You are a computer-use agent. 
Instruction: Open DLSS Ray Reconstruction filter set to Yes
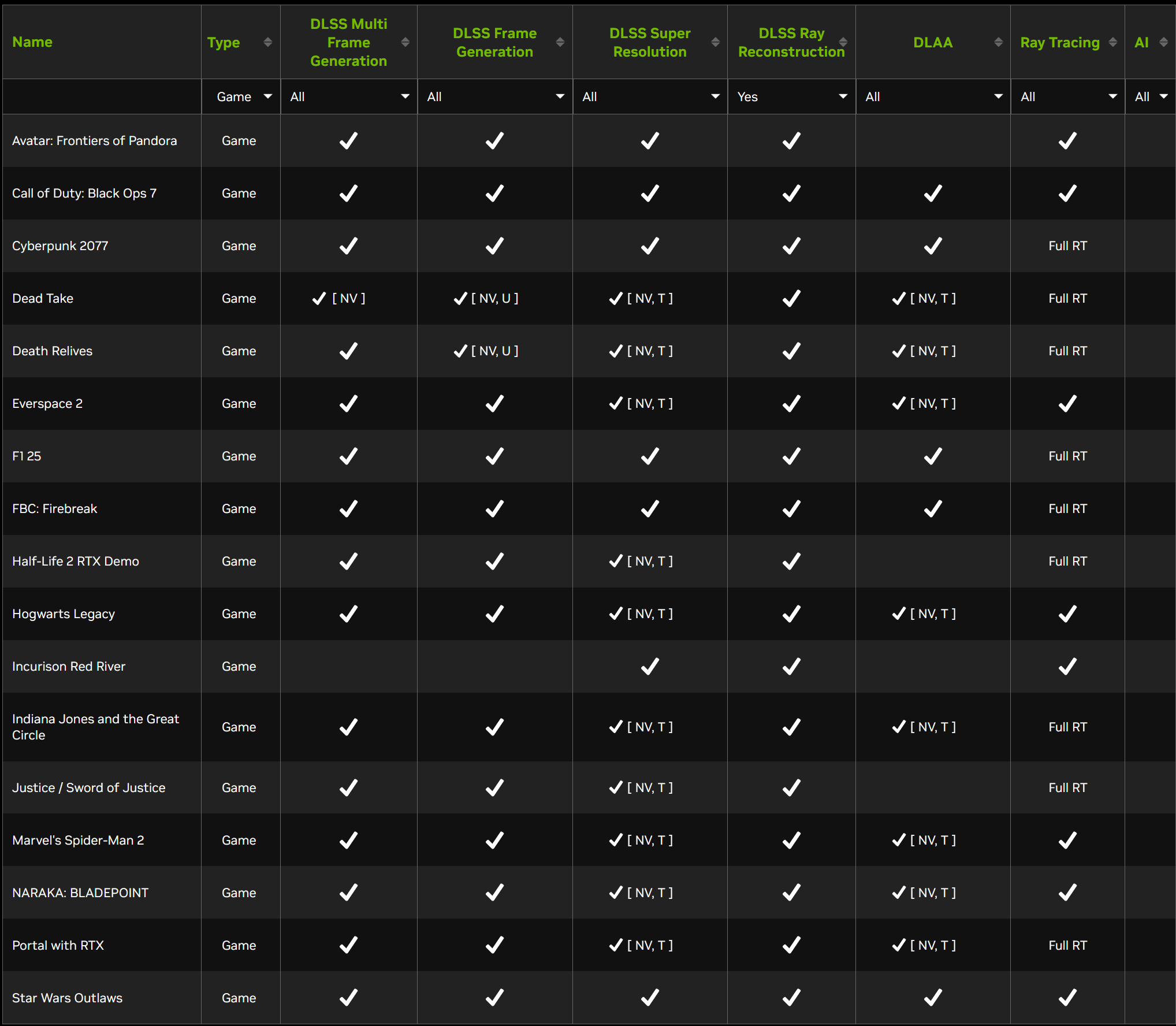(791, 96)
